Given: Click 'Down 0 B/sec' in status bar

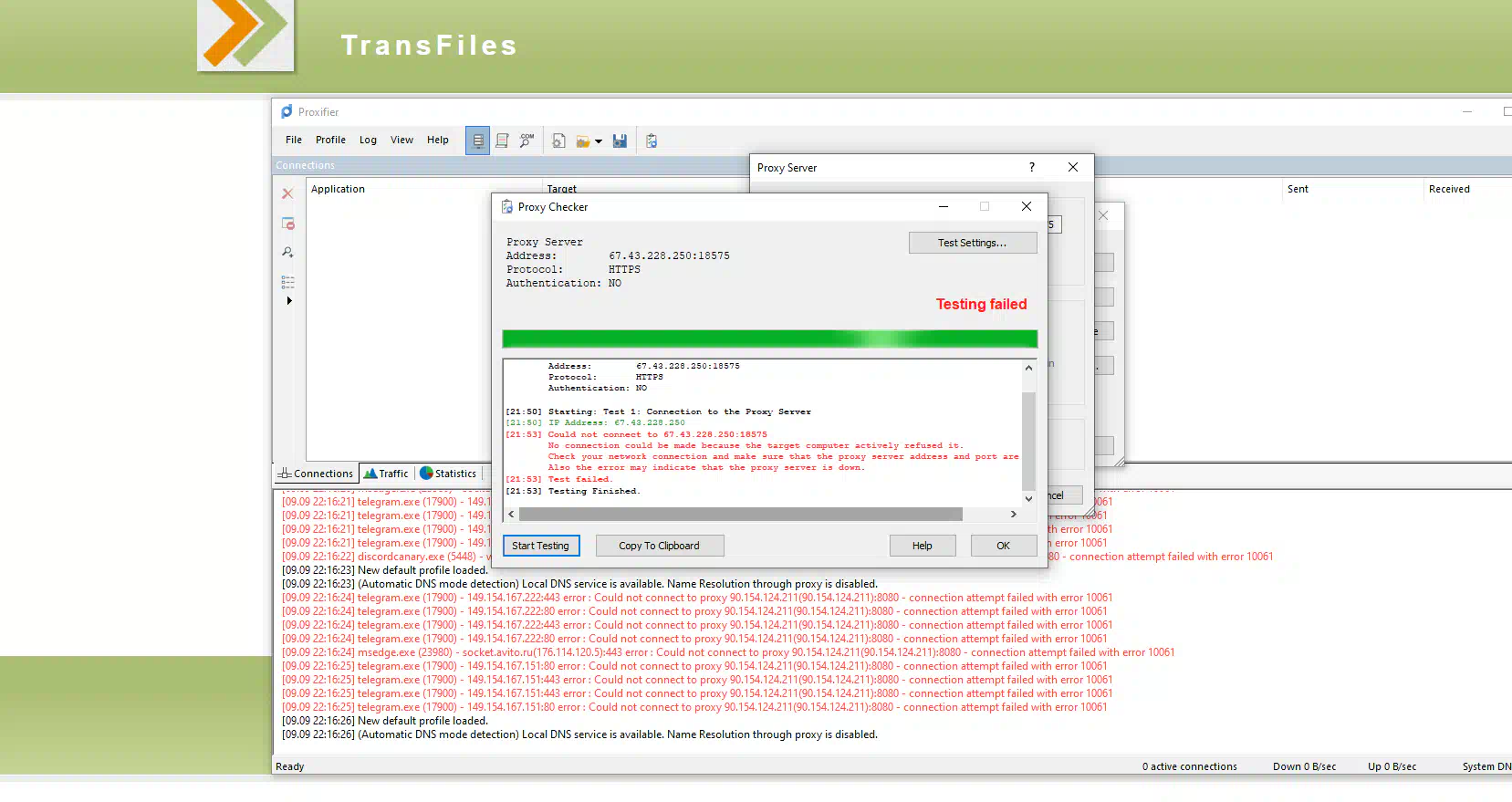Looking at the screenshot, I should click(x=1305, y=766).
